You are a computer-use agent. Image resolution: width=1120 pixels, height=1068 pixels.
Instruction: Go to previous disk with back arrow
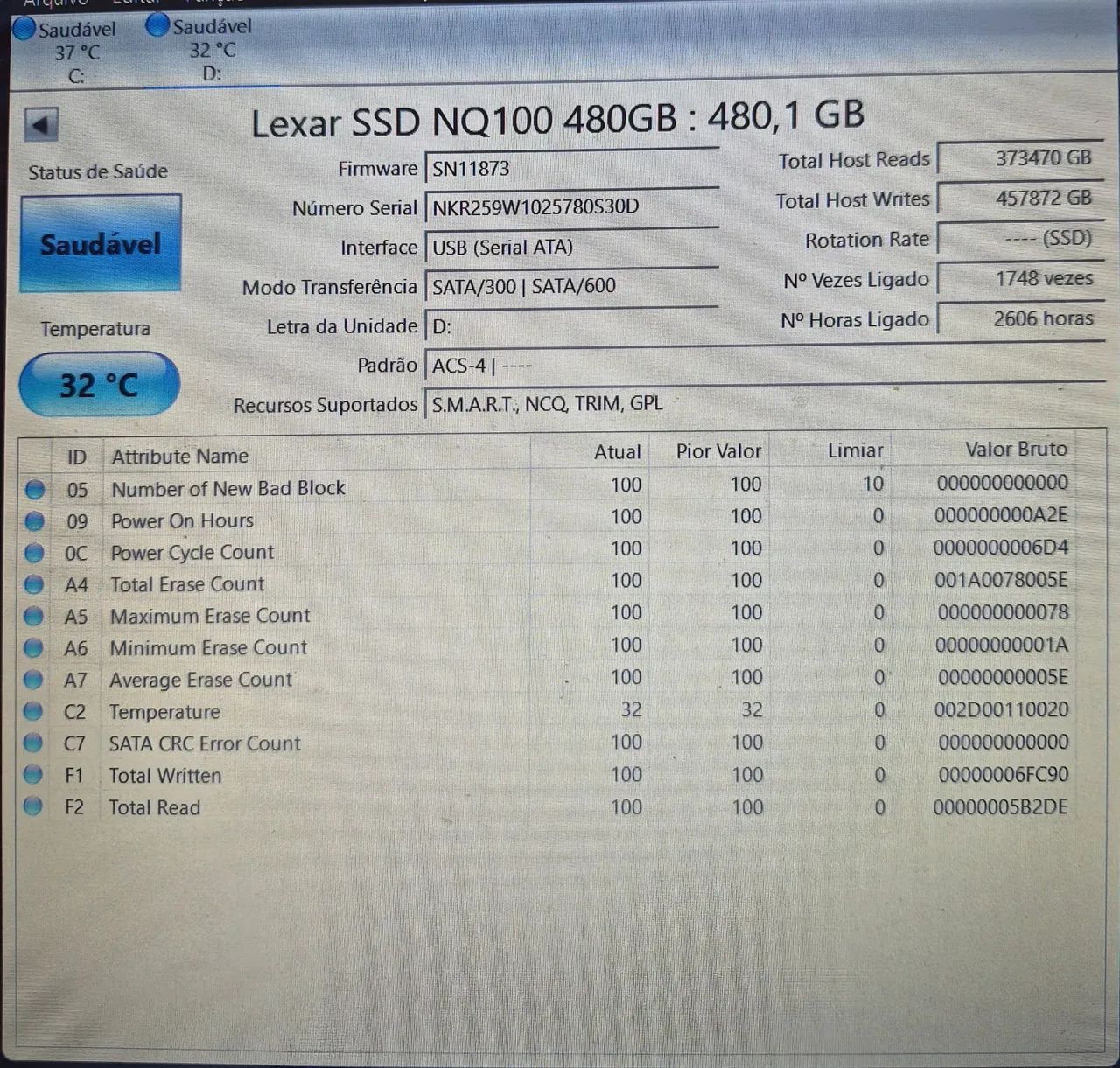tap(42, 124)
